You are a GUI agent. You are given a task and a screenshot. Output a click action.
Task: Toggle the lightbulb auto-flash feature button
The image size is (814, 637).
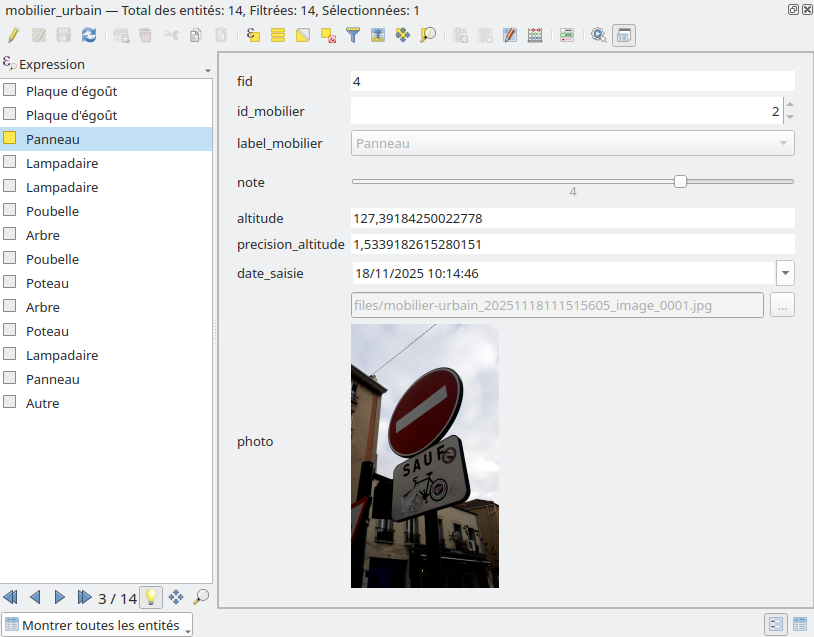coord(151,597)
